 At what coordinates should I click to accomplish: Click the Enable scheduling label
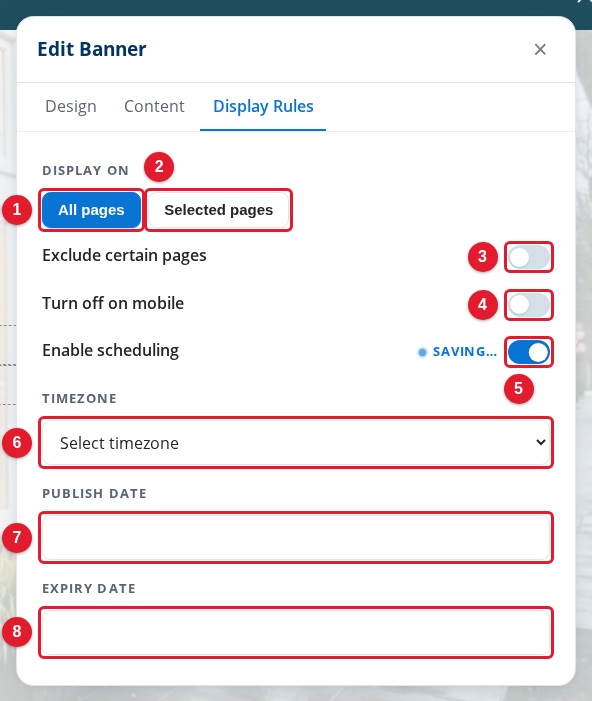tap(110, 350)
